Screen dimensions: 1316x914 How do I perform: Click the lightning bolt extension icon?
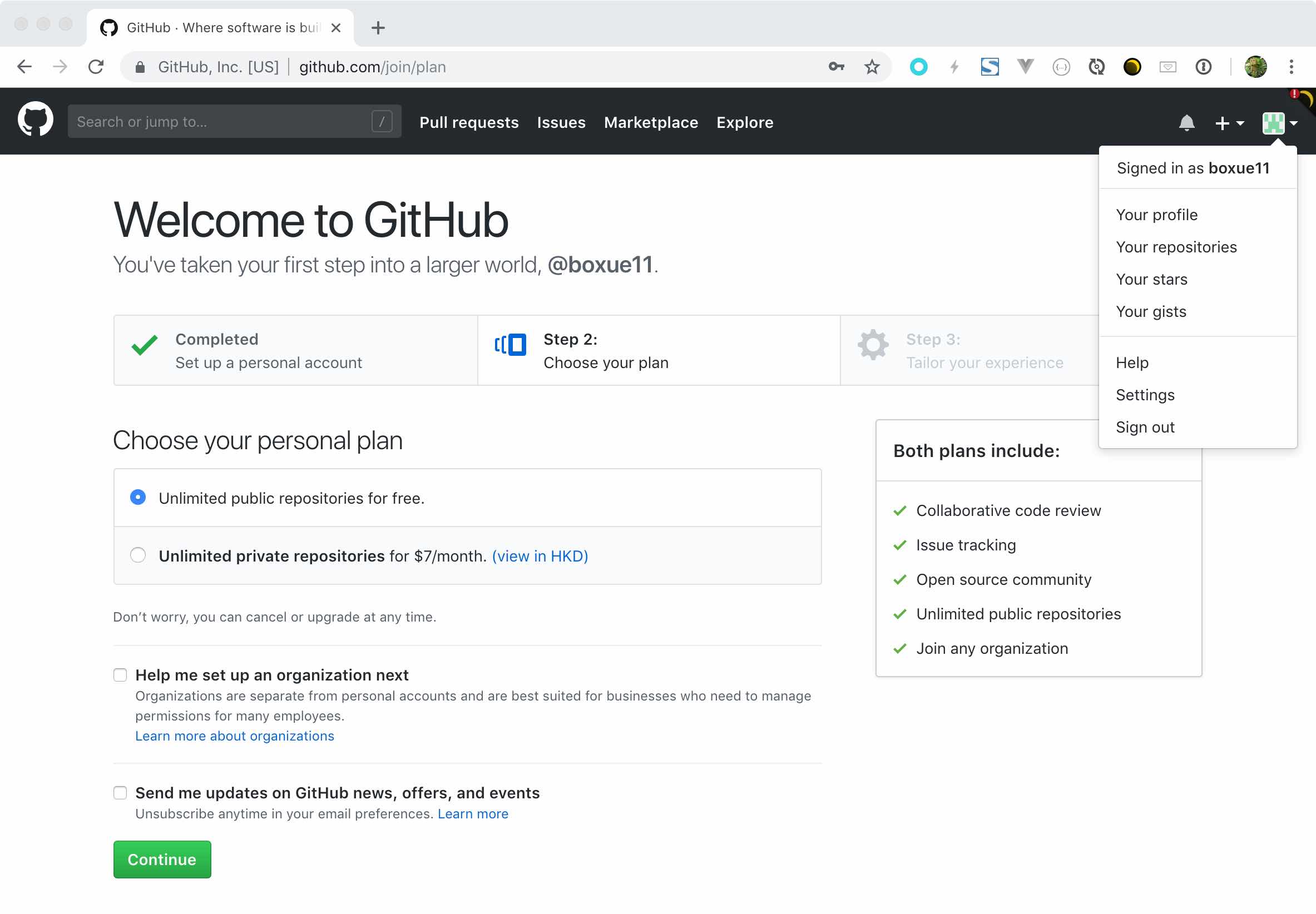954,67
